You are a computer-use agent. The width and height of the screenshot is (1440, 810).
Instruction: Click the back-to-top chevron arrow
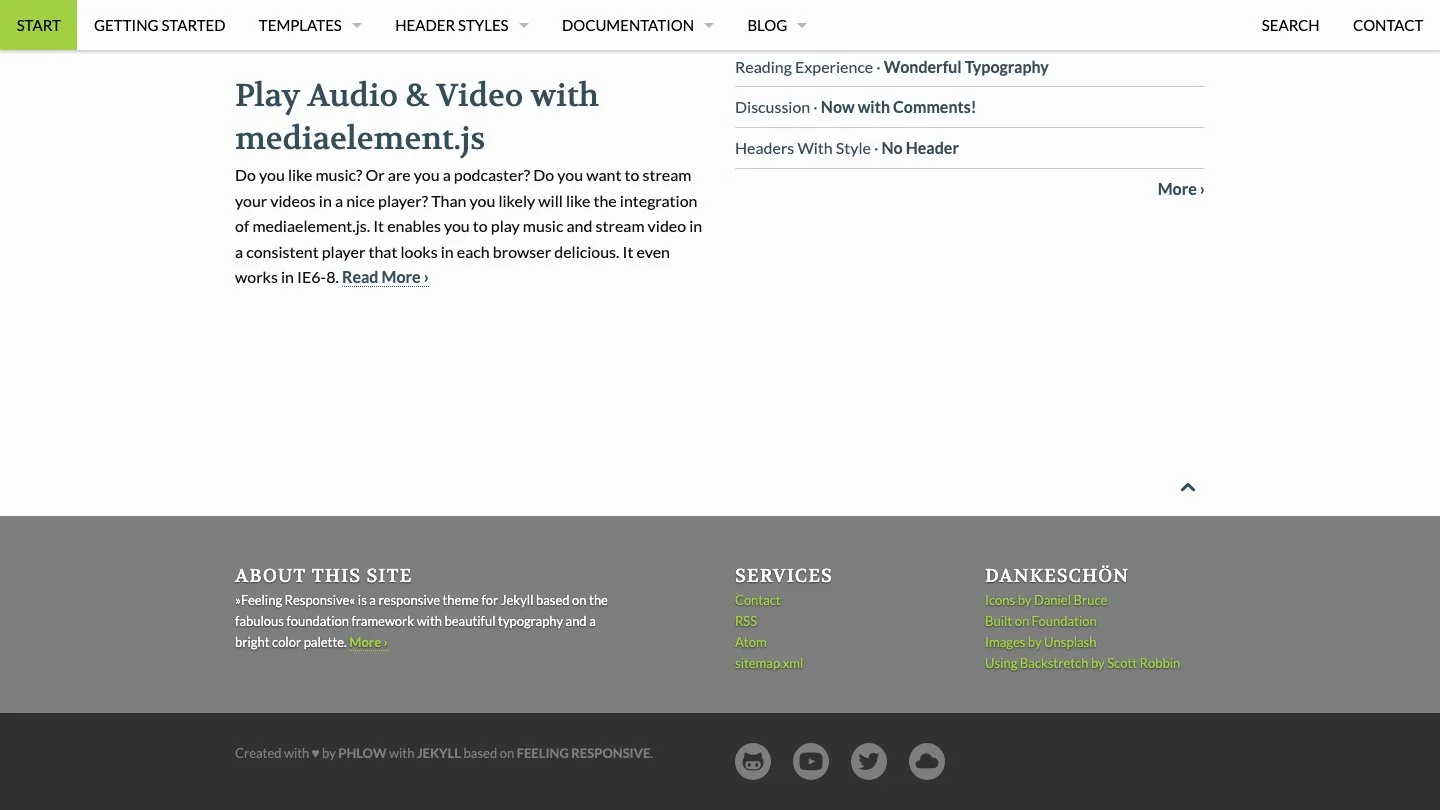pyautogui.click(x=1188, y=487)
